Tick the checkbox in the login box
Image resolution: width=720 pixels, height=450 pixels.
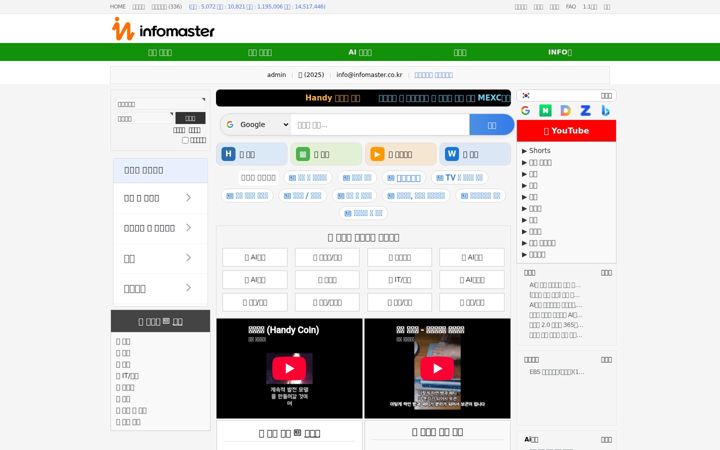pos(185,140)
